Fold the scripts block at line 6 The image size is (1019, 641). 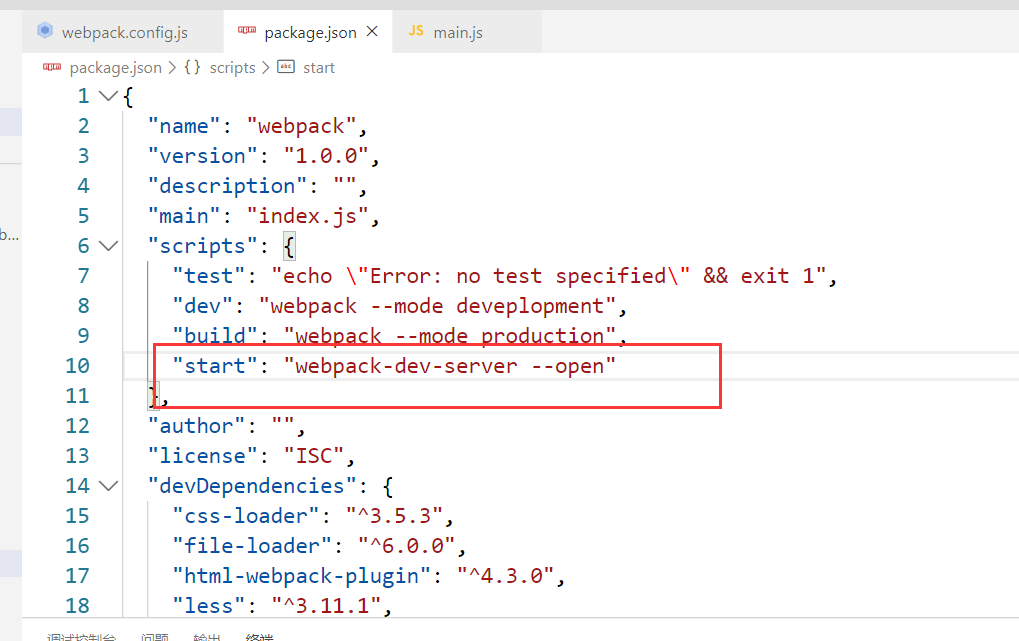pos(109,246)
